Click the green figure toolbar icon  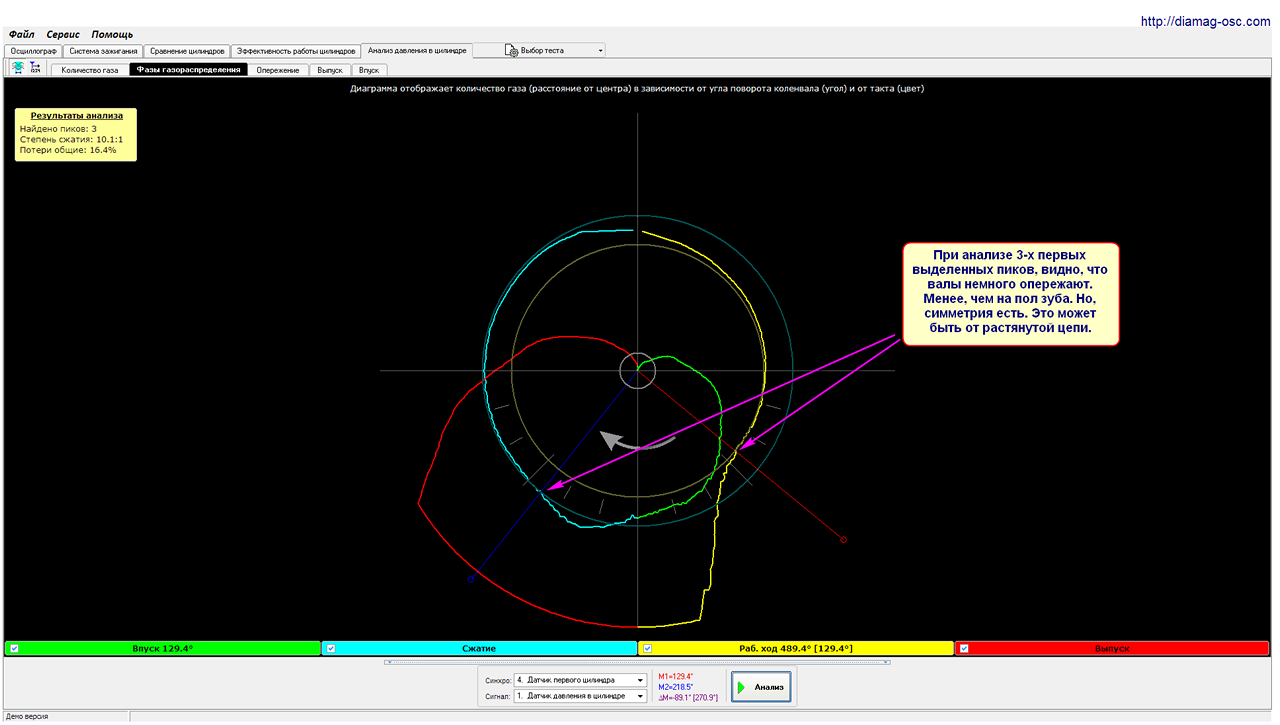18,67
